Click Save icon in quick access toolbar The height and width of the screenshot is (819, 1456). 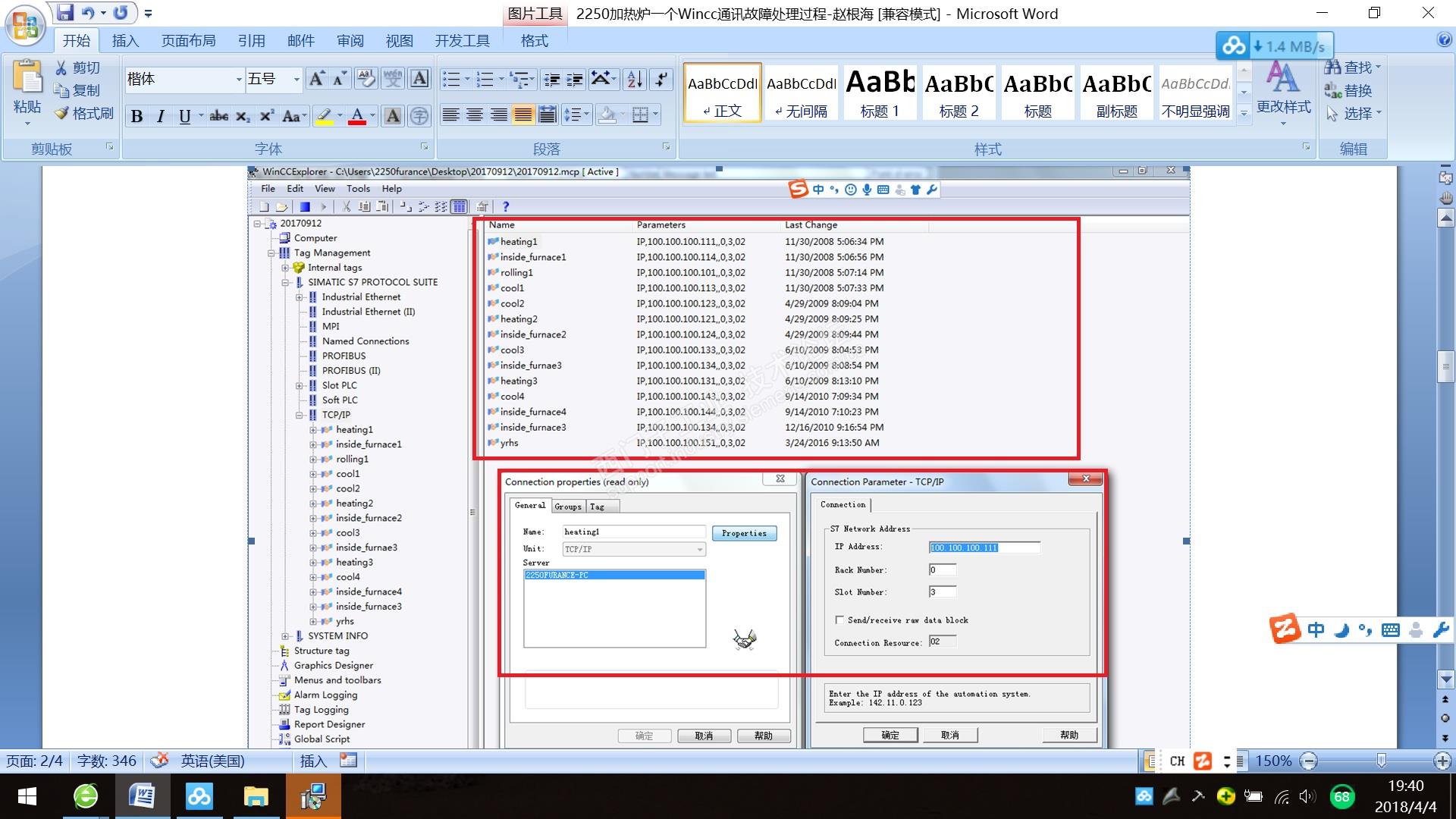[64, 13]
